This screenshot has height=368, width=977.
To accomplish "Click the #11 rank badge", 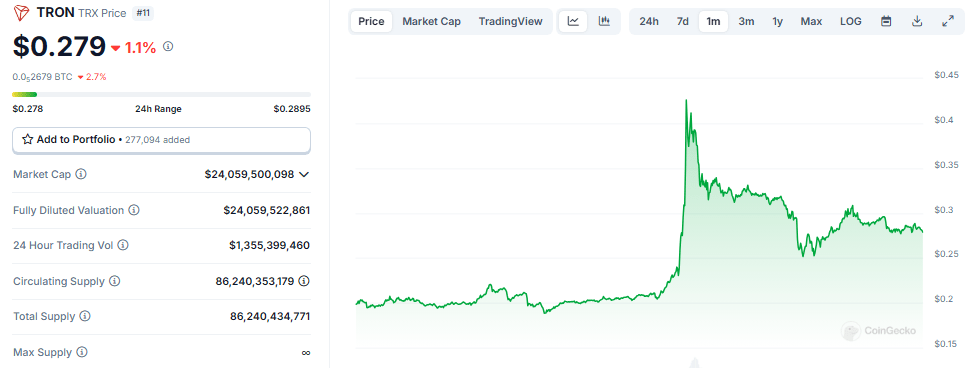I will (x=143, y=12).
